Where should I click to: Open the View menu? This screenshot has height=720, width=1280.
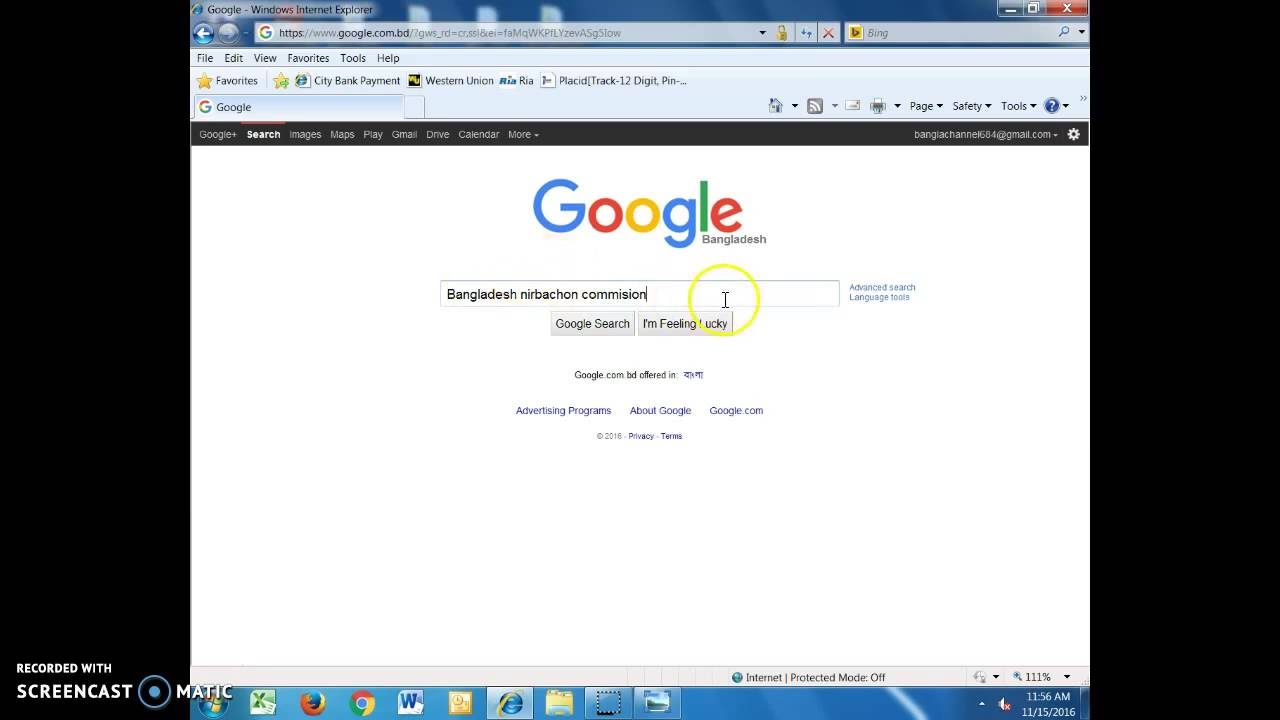click(x=265, y=58)
